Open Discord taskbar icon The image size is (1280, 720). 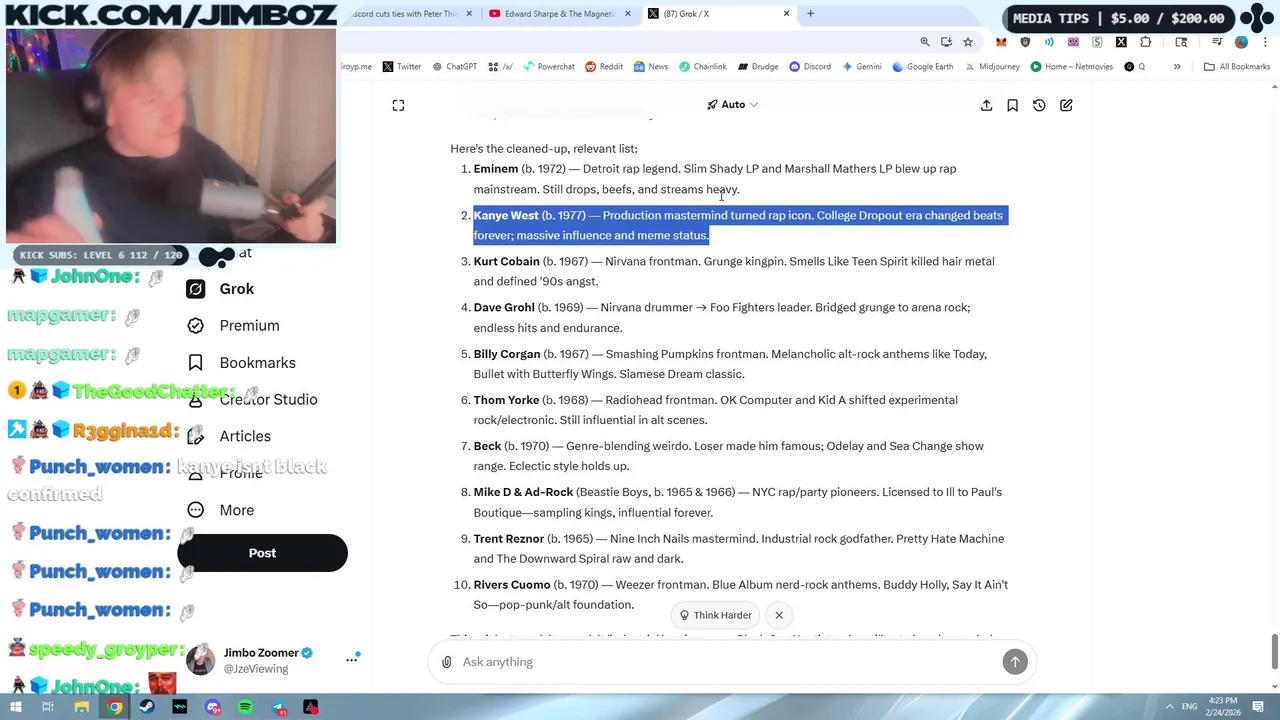(x=213, y=707)
